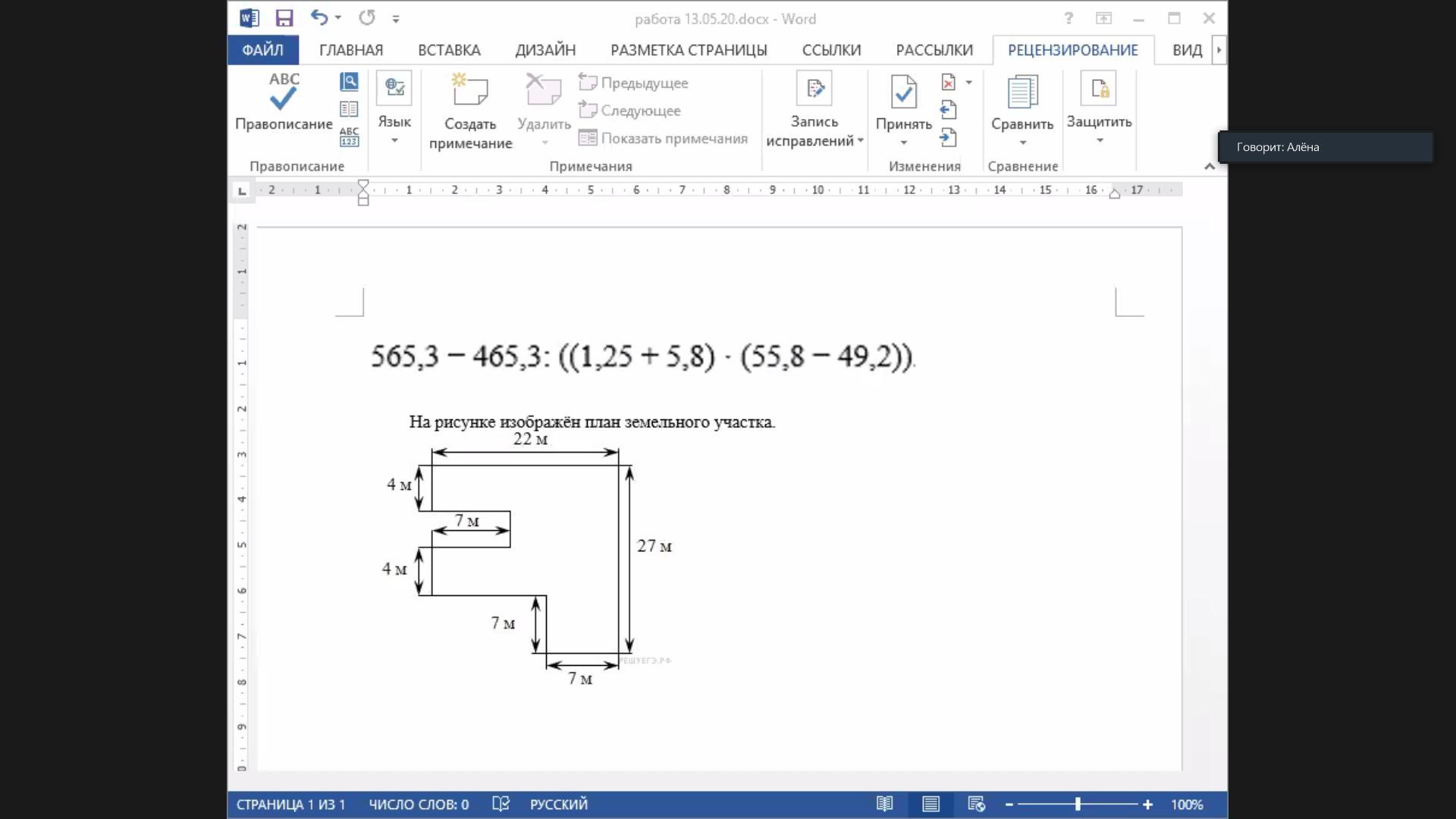Click РУССКИЙ language in status bar
Image resolution: width=1456 pixels, height=819 pixels.
click(x=559, y=804)
